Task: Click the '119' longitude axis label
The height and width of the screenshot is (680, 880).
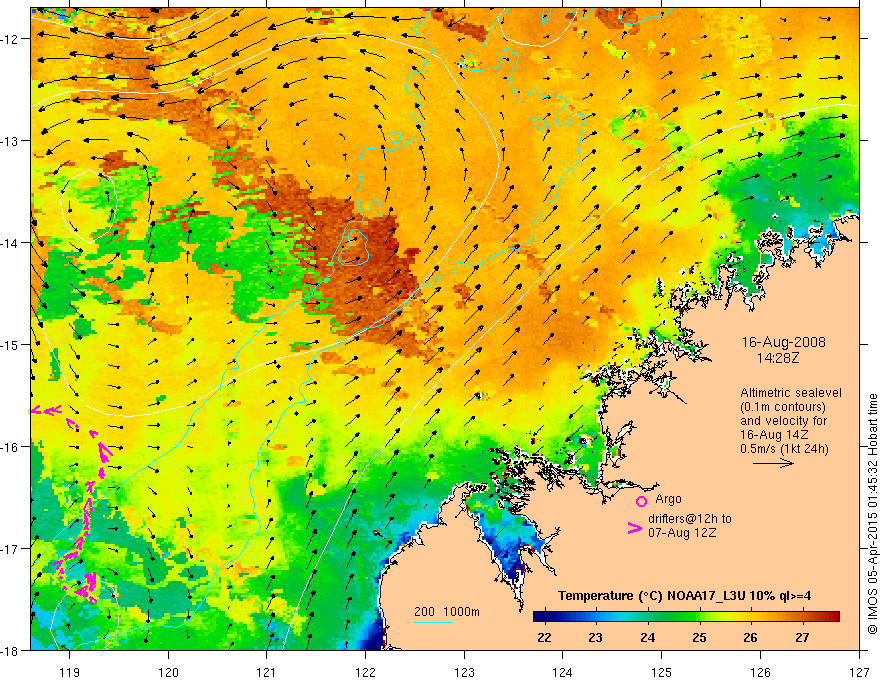Action: [70, 672]
